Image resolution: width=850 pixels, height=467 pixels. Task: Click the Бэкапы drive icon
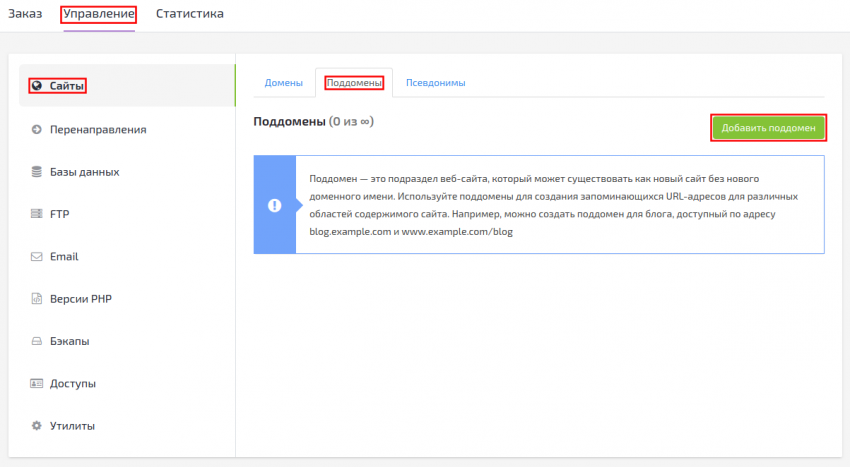pyautogui.click(x=37, y=341)
